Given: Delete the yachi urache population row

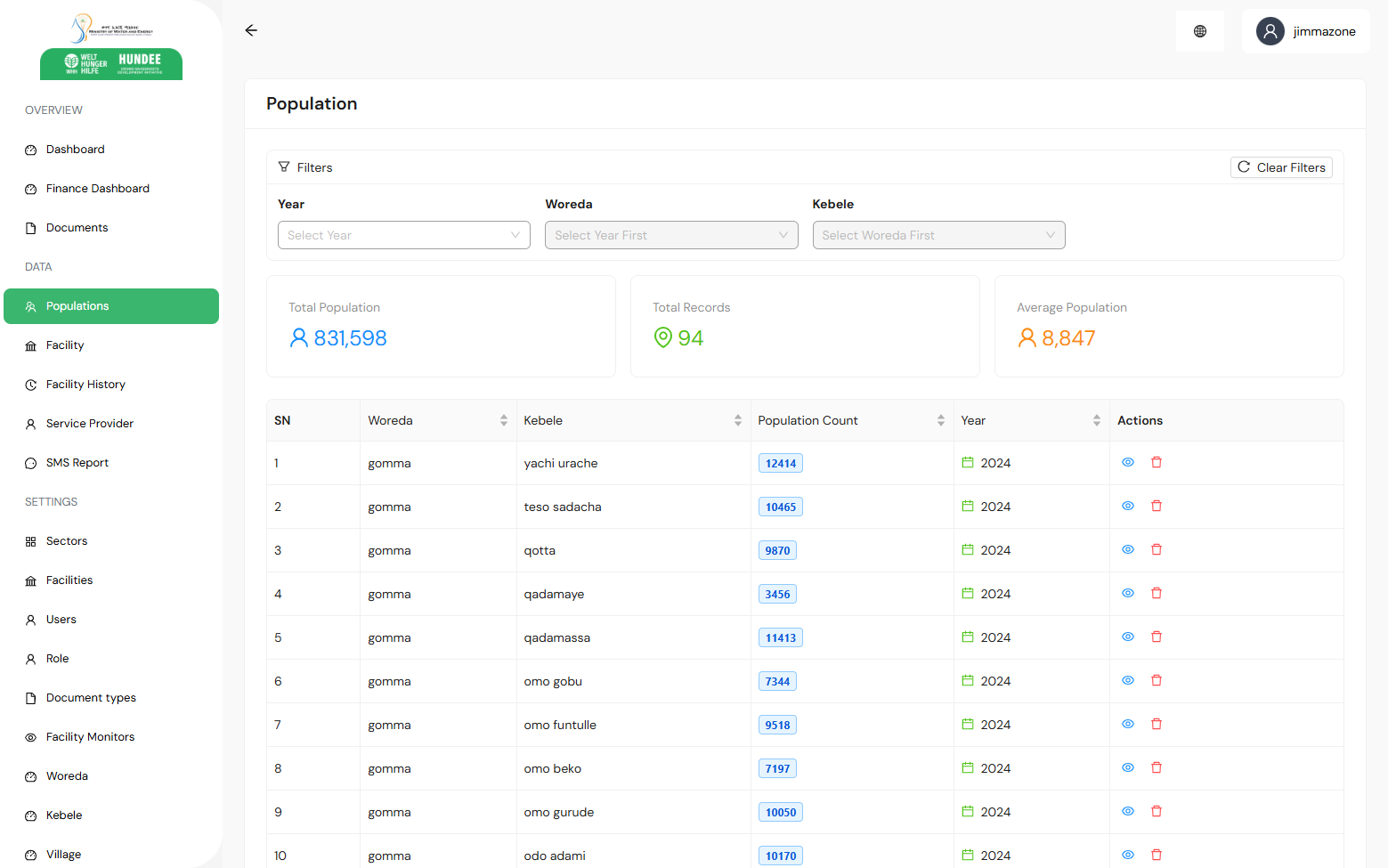Looking at the screenshot, I should click(1157, 462).
